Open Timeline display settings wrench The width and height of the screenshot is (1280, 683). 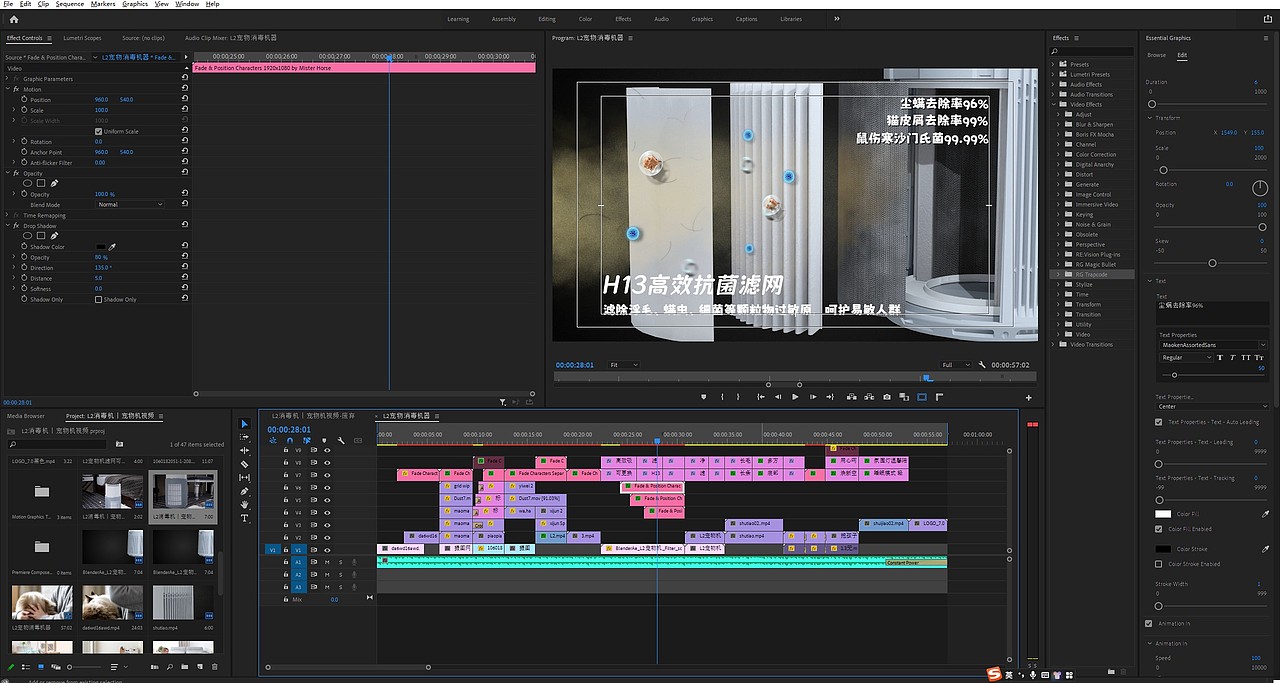click(341, 440)
